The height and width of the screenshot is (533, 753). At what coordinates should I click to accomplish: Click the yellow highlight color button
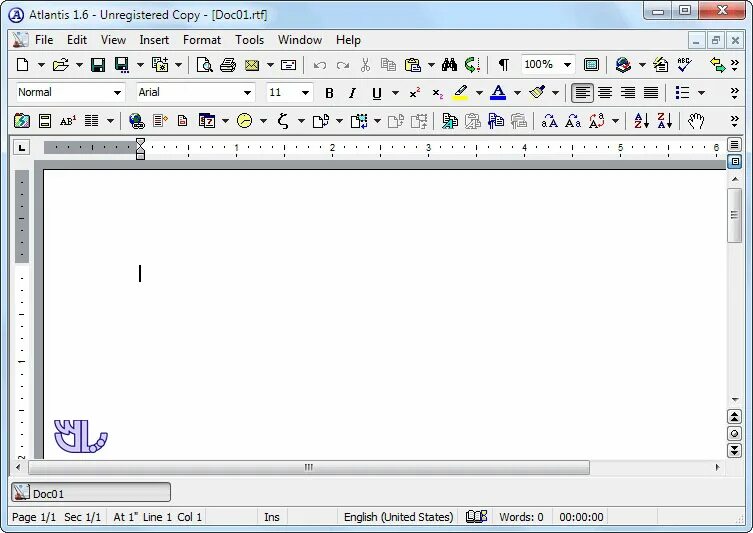click(x=460, y=93)
